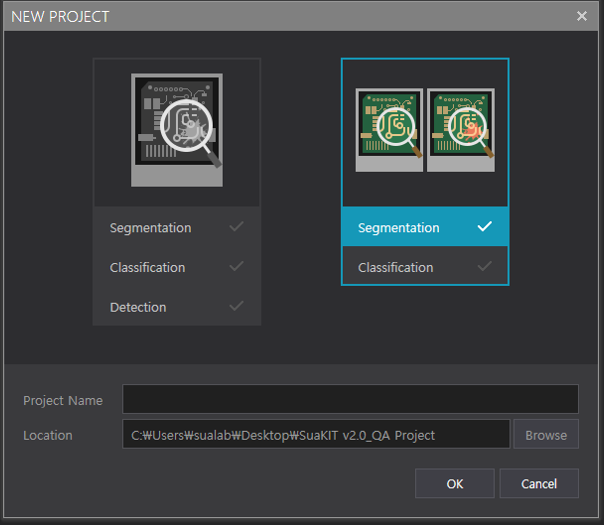The image size is (604, 525).
Task: Click the Project Name input field
Action: click(x=350, y=399)
